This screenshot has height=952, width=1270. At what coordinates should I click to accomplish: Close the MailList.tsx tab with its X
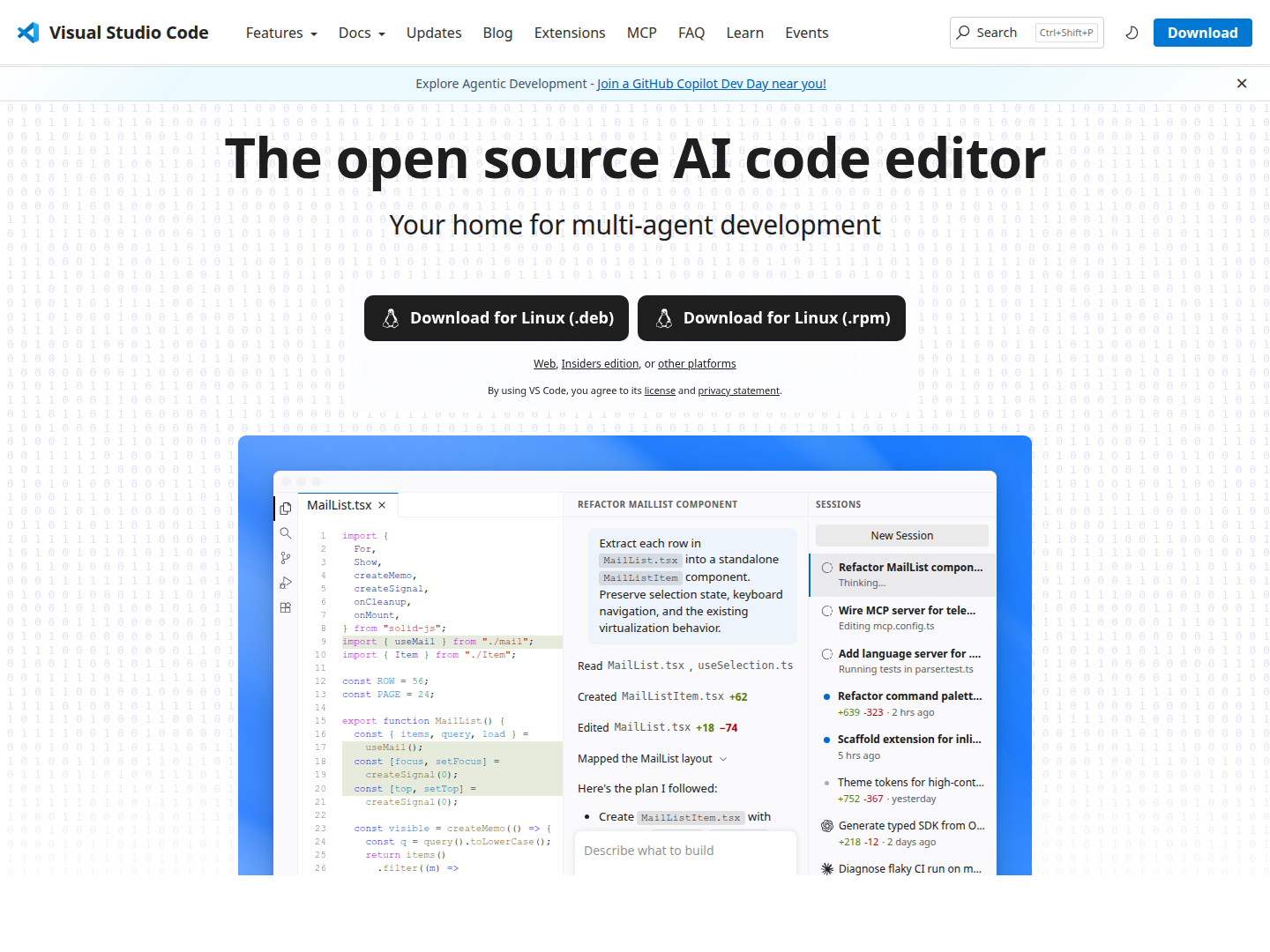point(382,505)
